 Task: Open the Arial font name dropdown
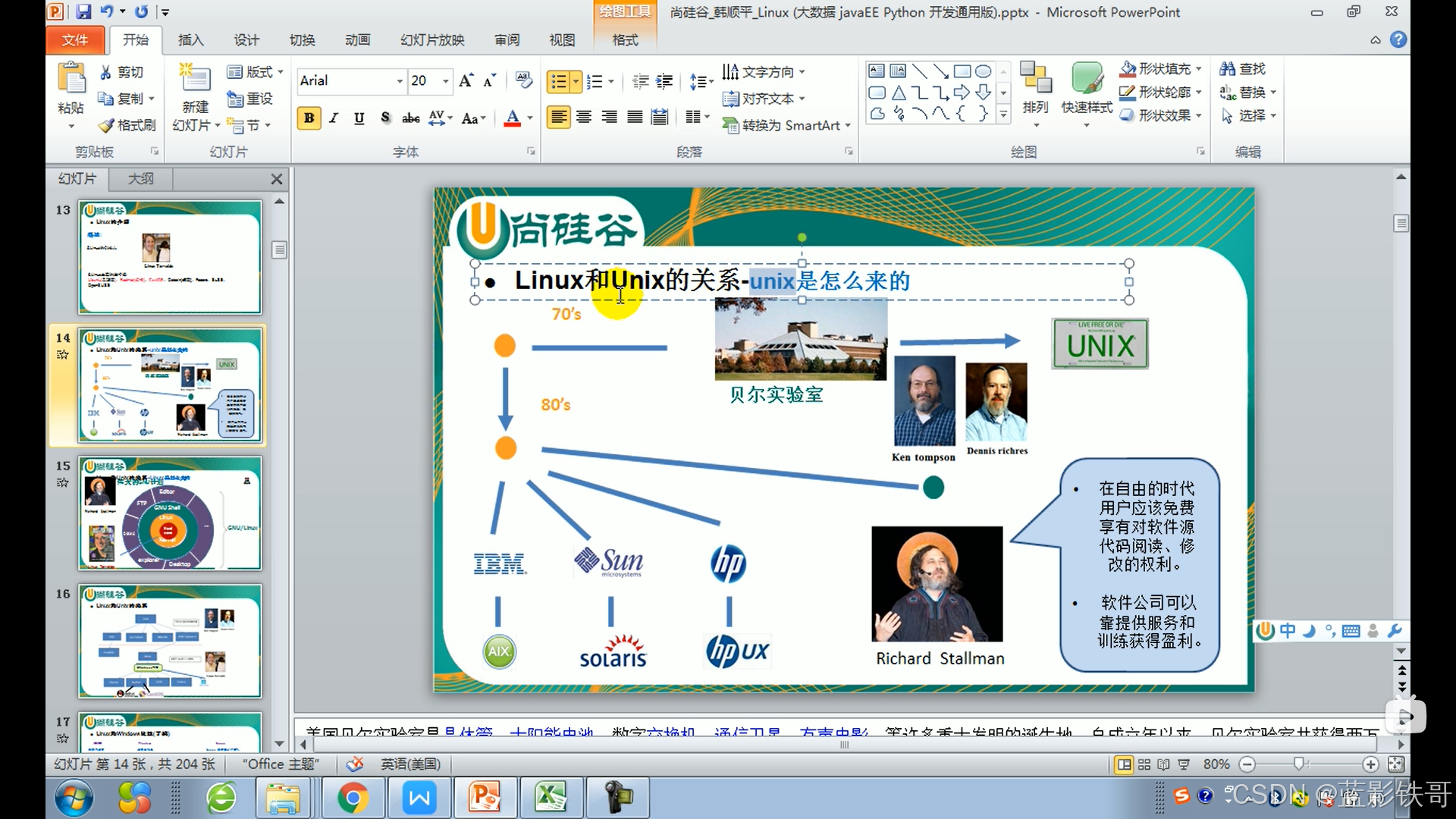coord(400,80)
